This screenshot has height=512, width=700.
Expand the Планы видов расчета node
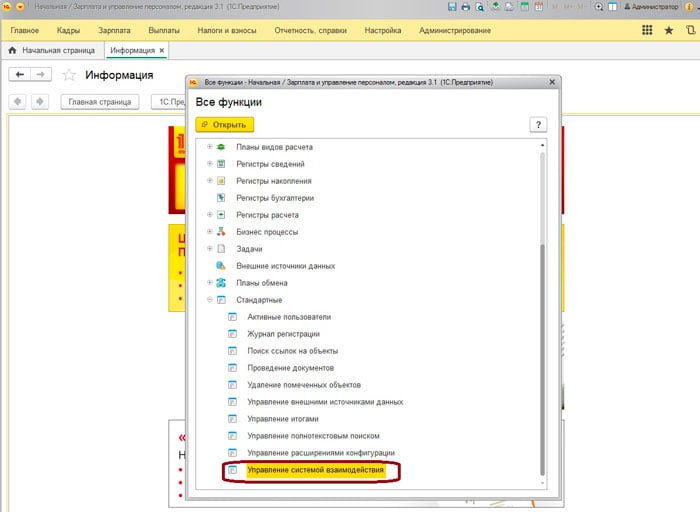[x=209, y=147]
